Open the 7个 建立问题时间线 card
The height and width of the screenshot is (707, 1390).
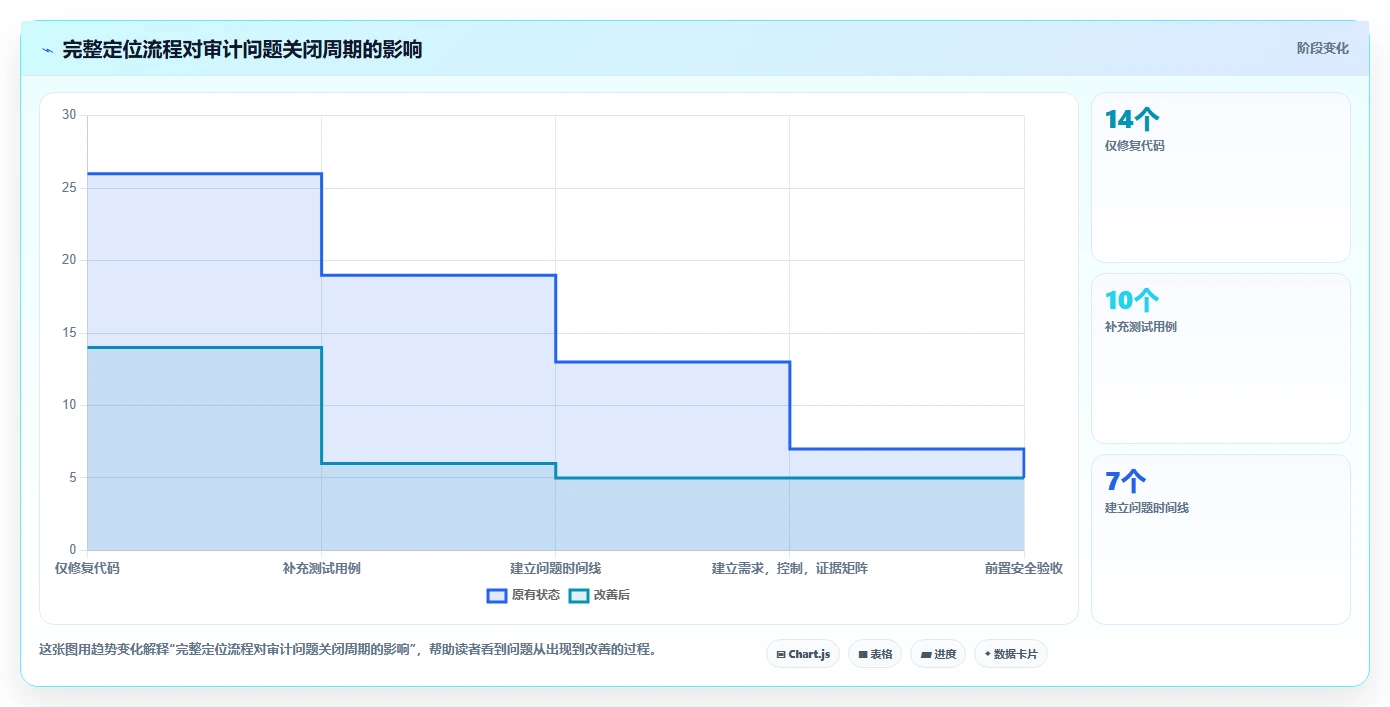tap(1221, 539)
